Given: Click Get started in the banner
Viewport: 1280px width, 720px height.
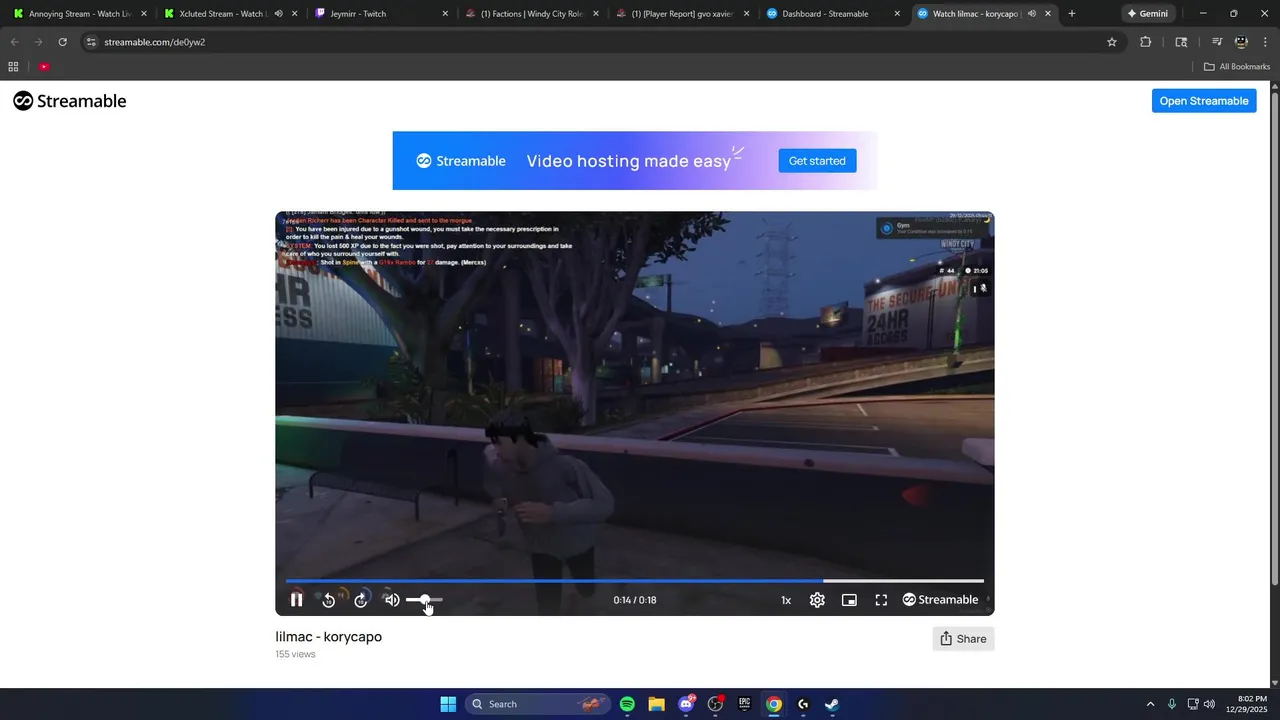Looking at the screenshot, I should tap(817, 161).
